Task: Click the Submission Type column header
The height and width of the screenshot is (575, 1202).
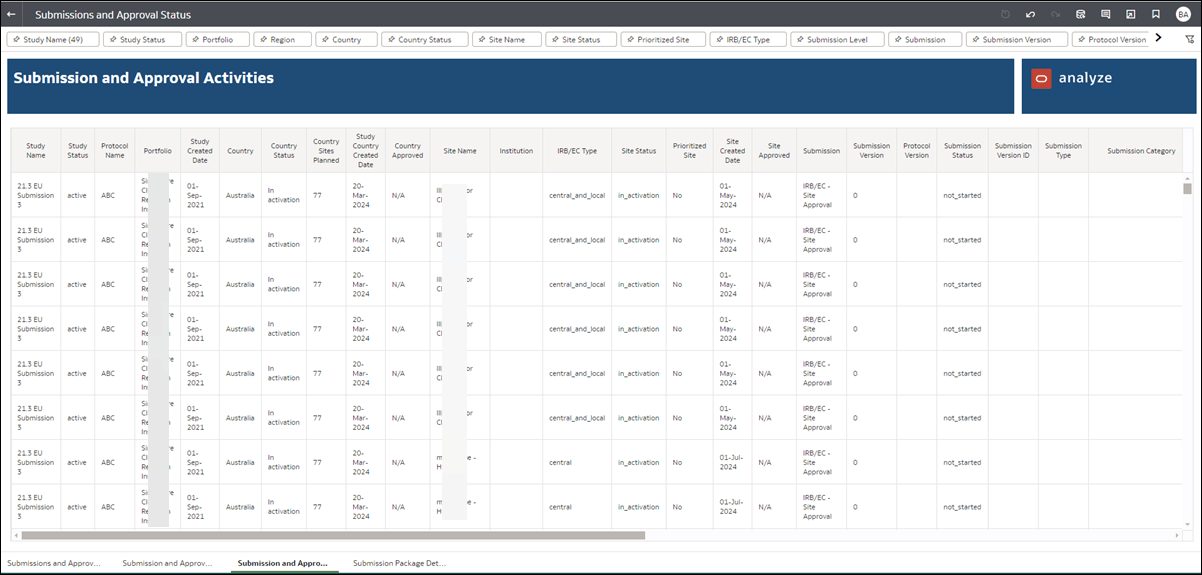Action: pos(1063,150)
